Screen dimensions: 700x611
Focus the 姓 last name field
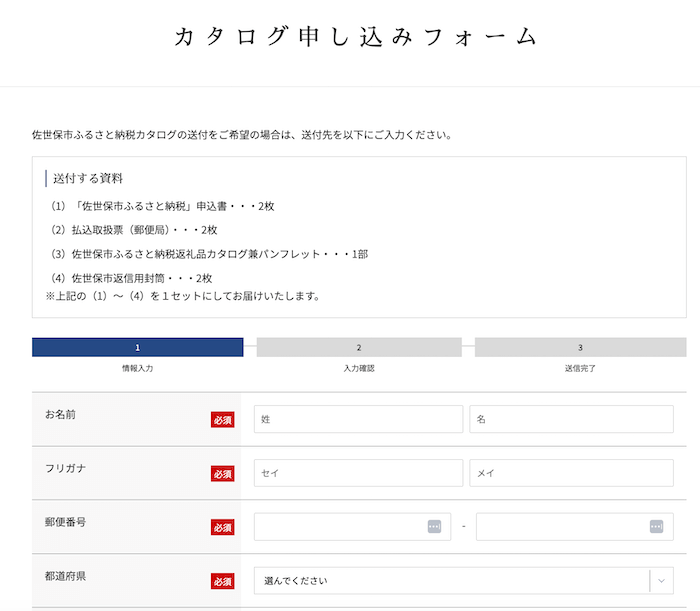click(358, 420)
